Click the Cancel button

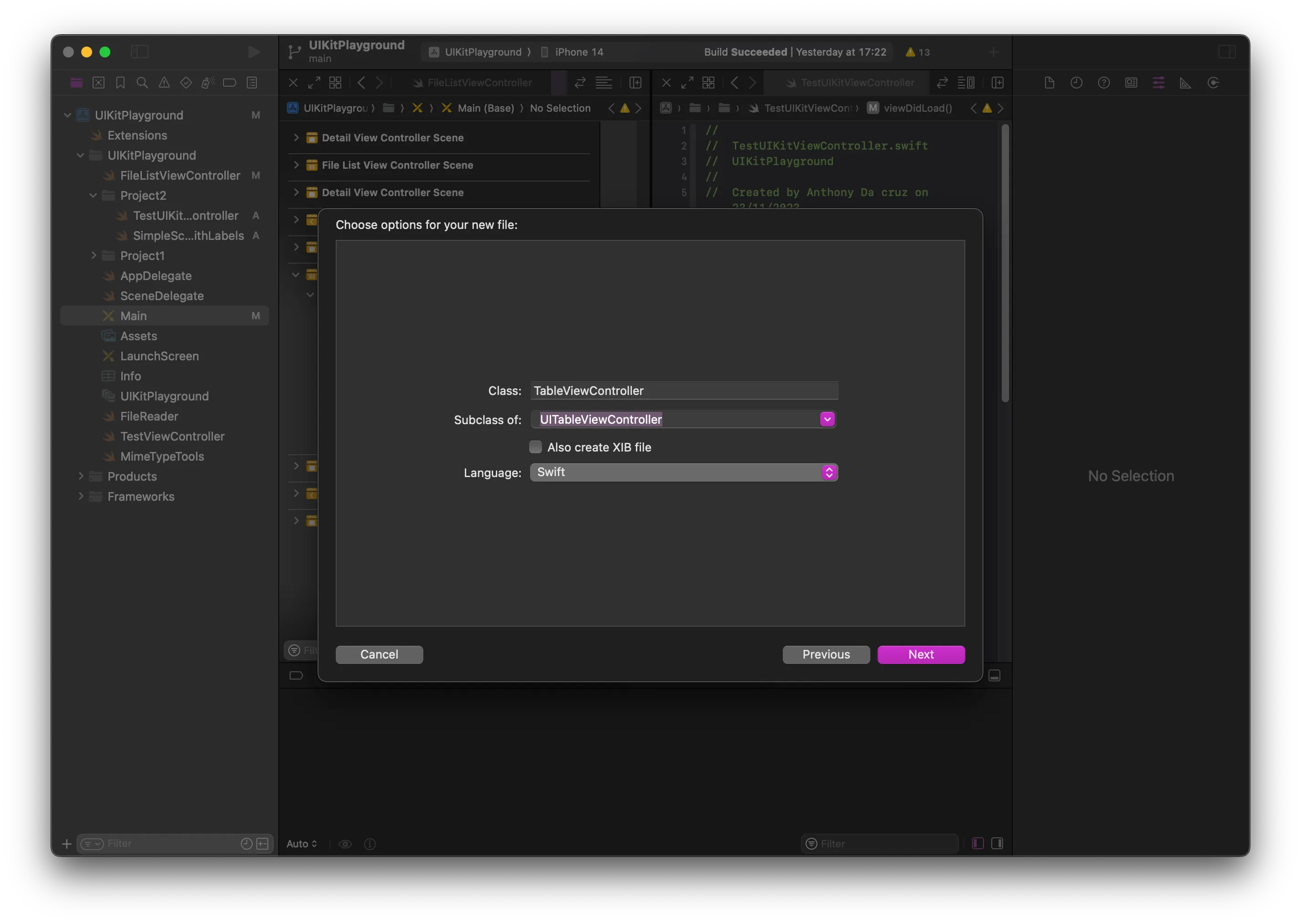click(x=379, y=654)
